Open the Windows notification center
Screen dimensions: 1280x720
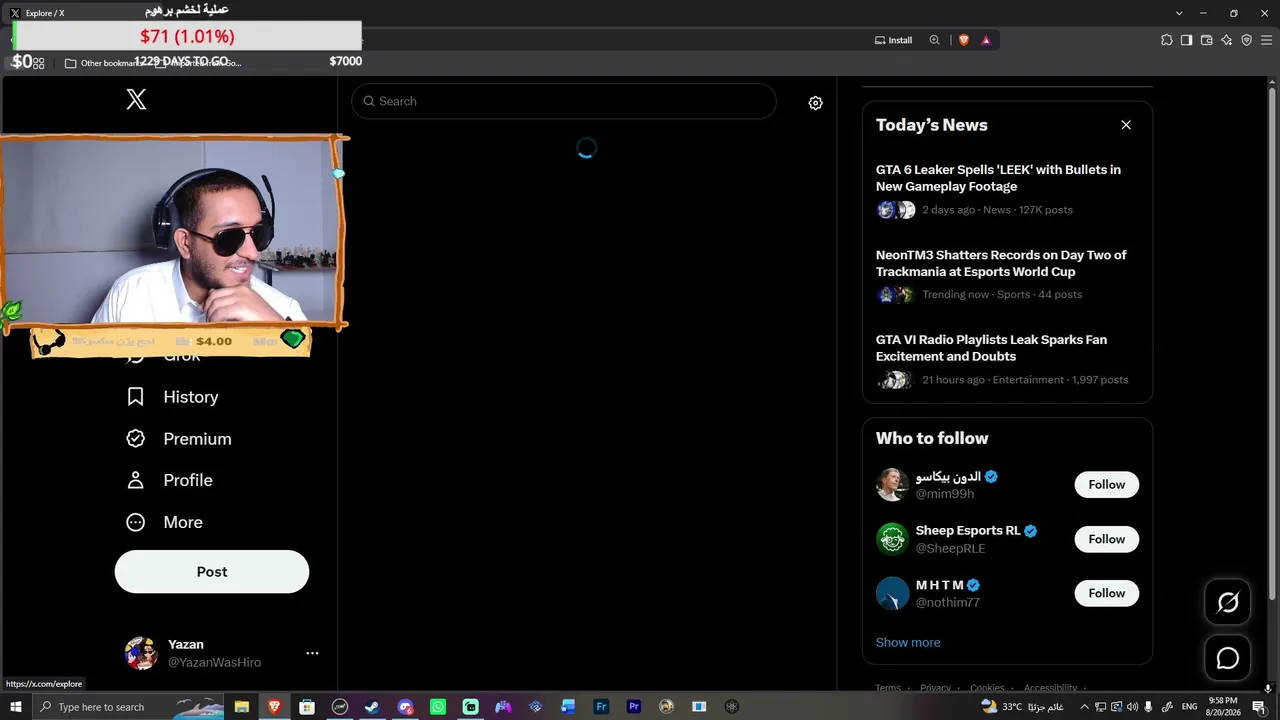(x=1259, y=707)
